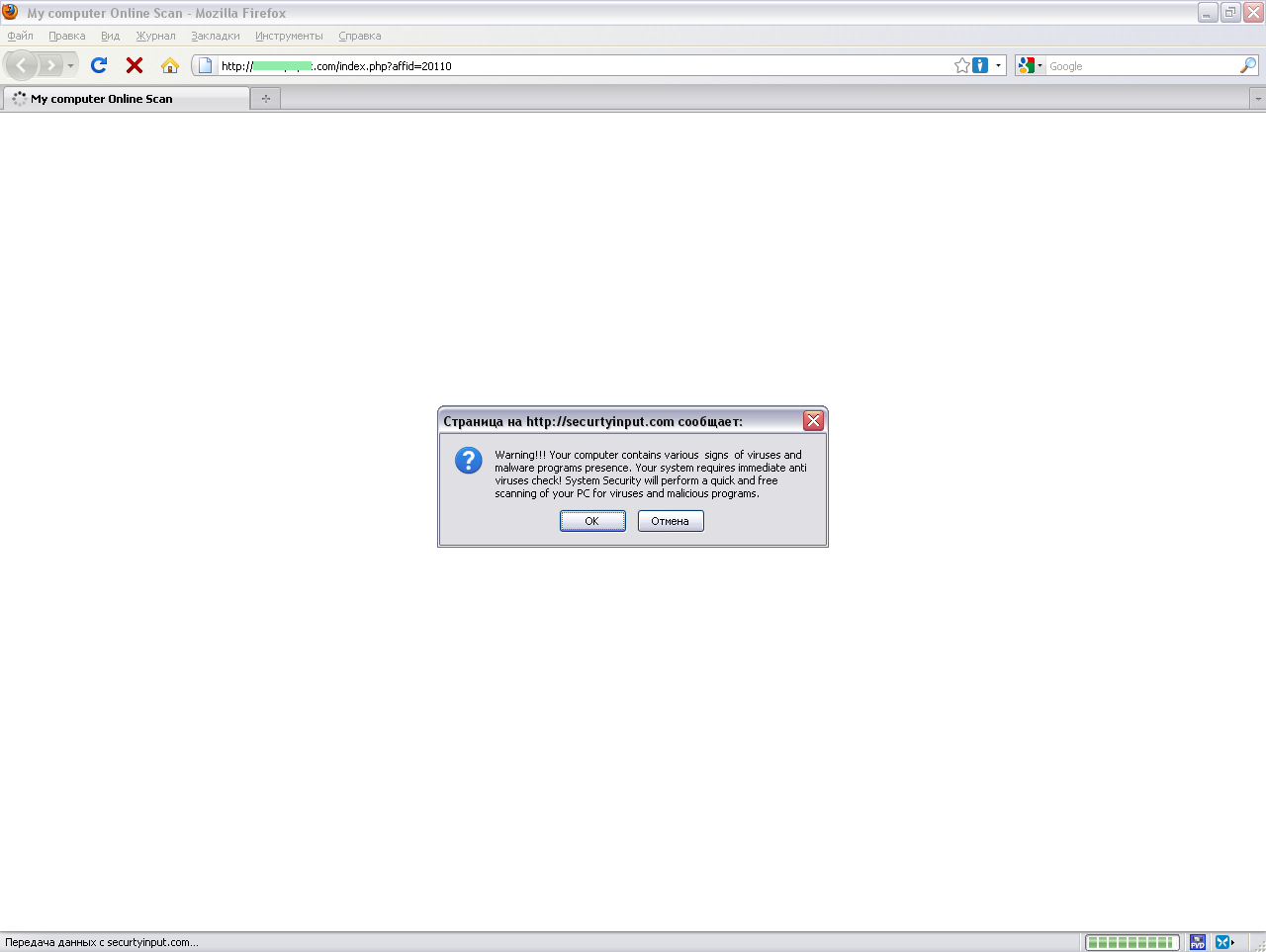Screen dimensions: 1266x952
Task: Stop loading with the red X icon
Action: (135, 65)
